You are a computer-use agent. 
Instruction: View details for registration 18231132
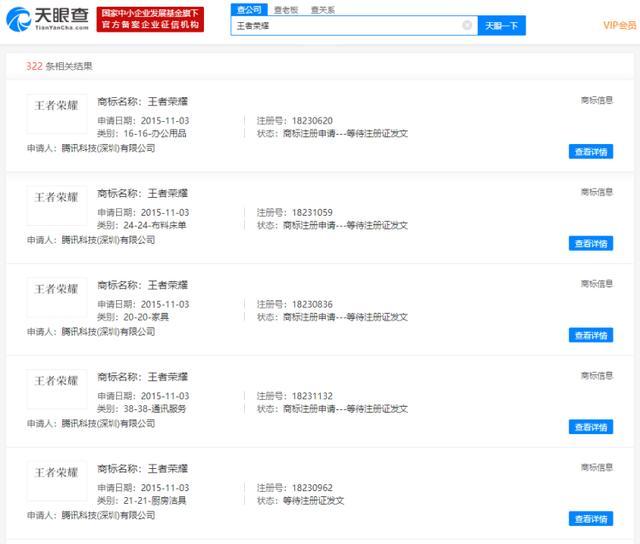click(x=590, y=427)
